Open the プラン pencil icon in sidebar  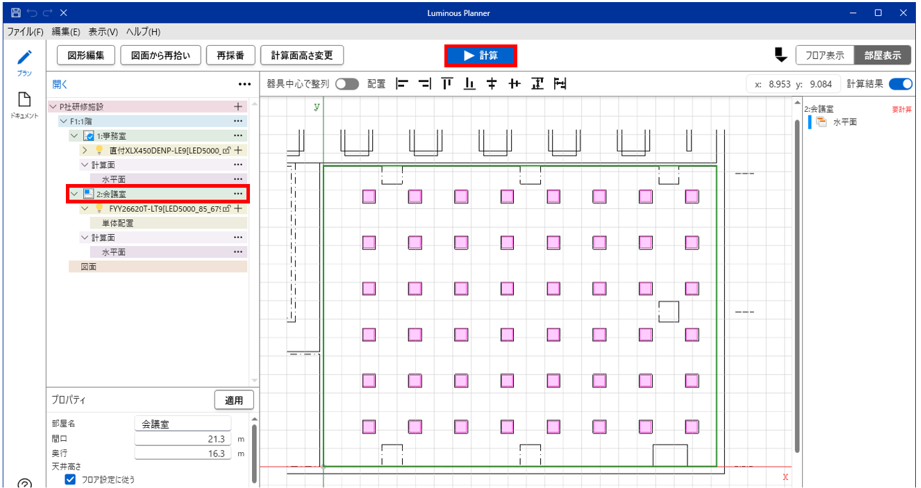[x=24, y=58]
